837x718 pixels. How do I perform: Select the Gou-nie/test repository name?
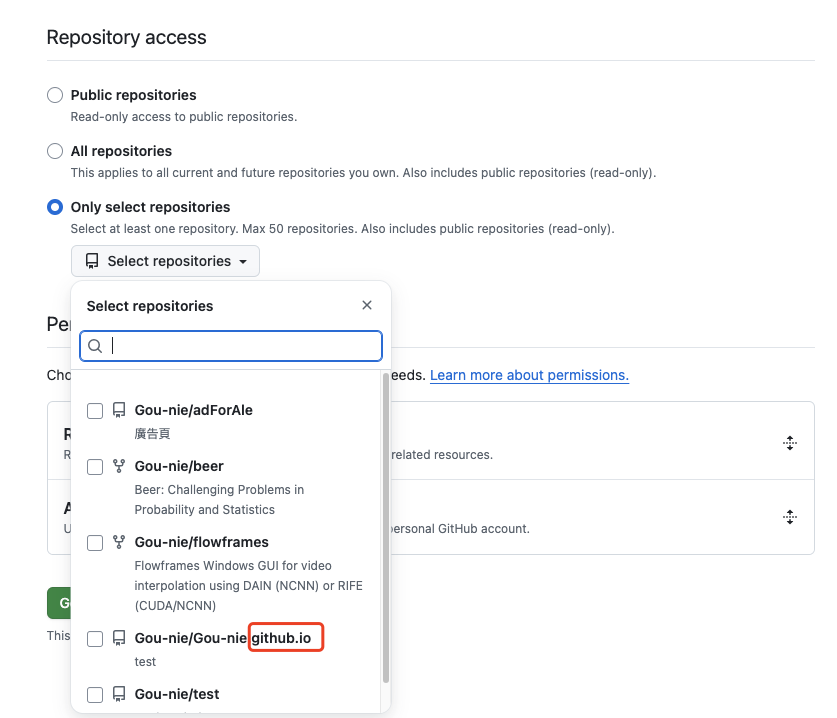click(x=177, y=694)
